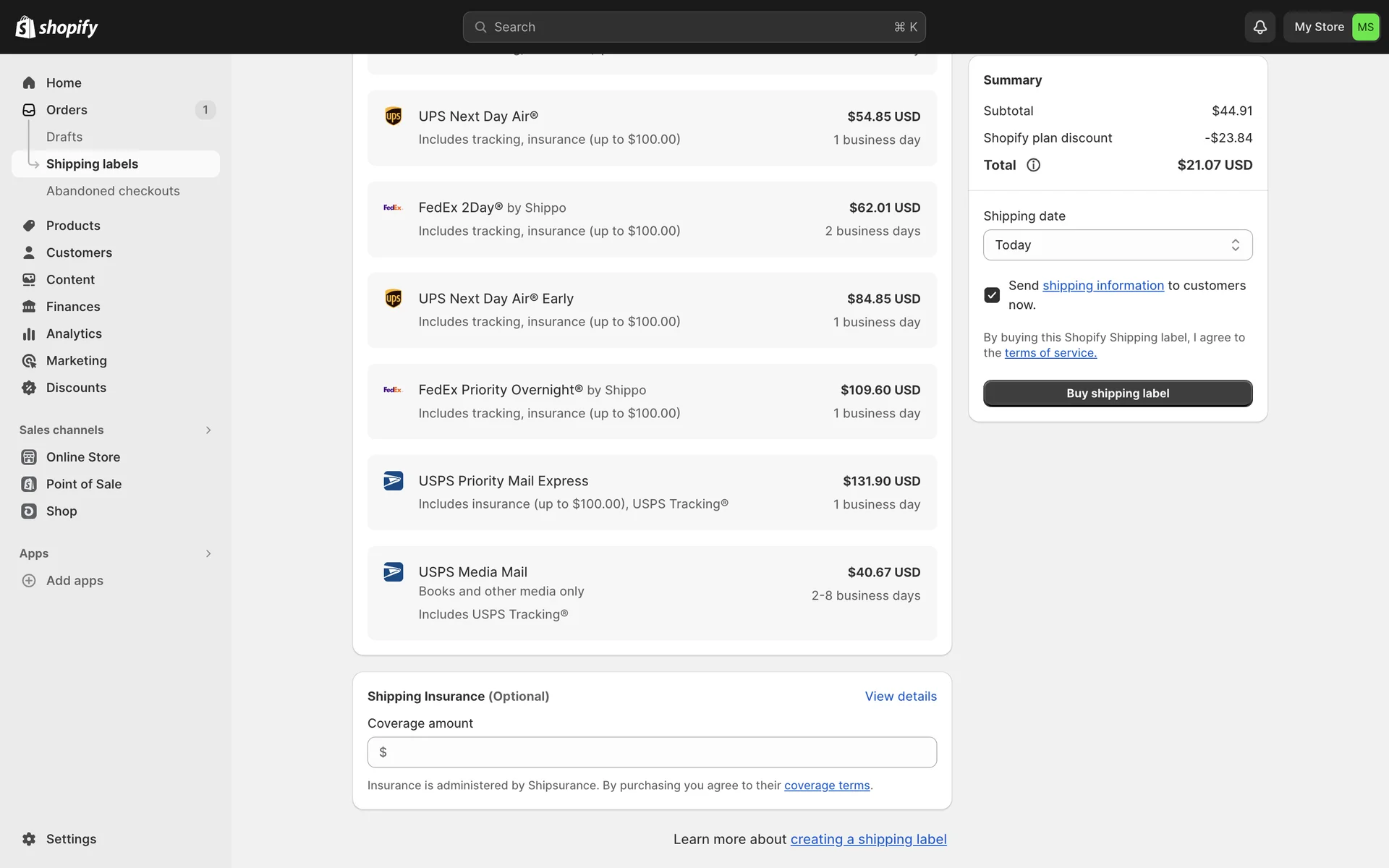The height and width of the screenshot is (868, 1389).
Task: Click the MS account avatar
Action: pos(1365,27)
